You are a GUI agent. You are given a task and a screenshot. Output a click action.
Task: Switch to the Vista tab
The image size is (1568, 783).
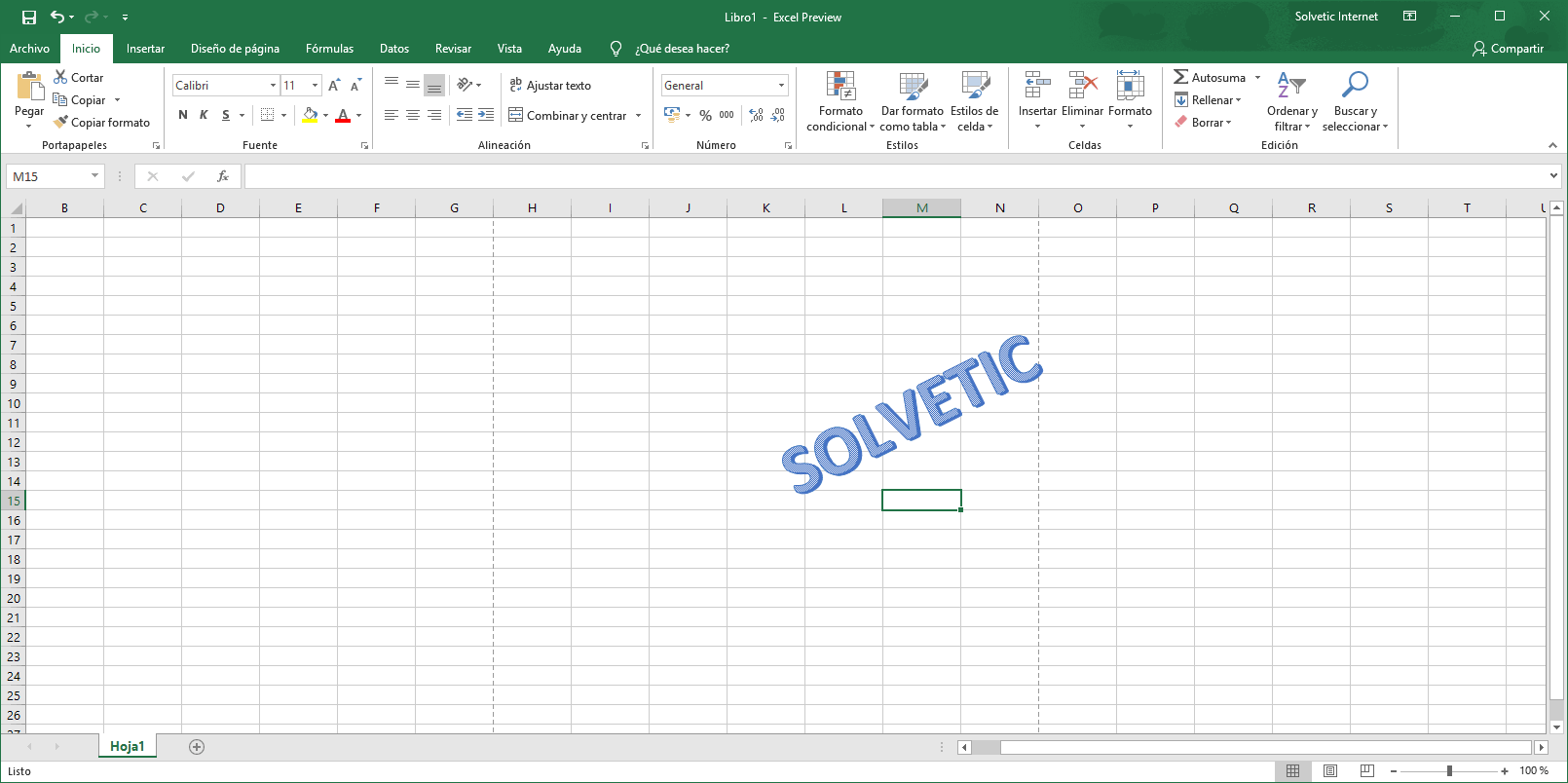509,49
